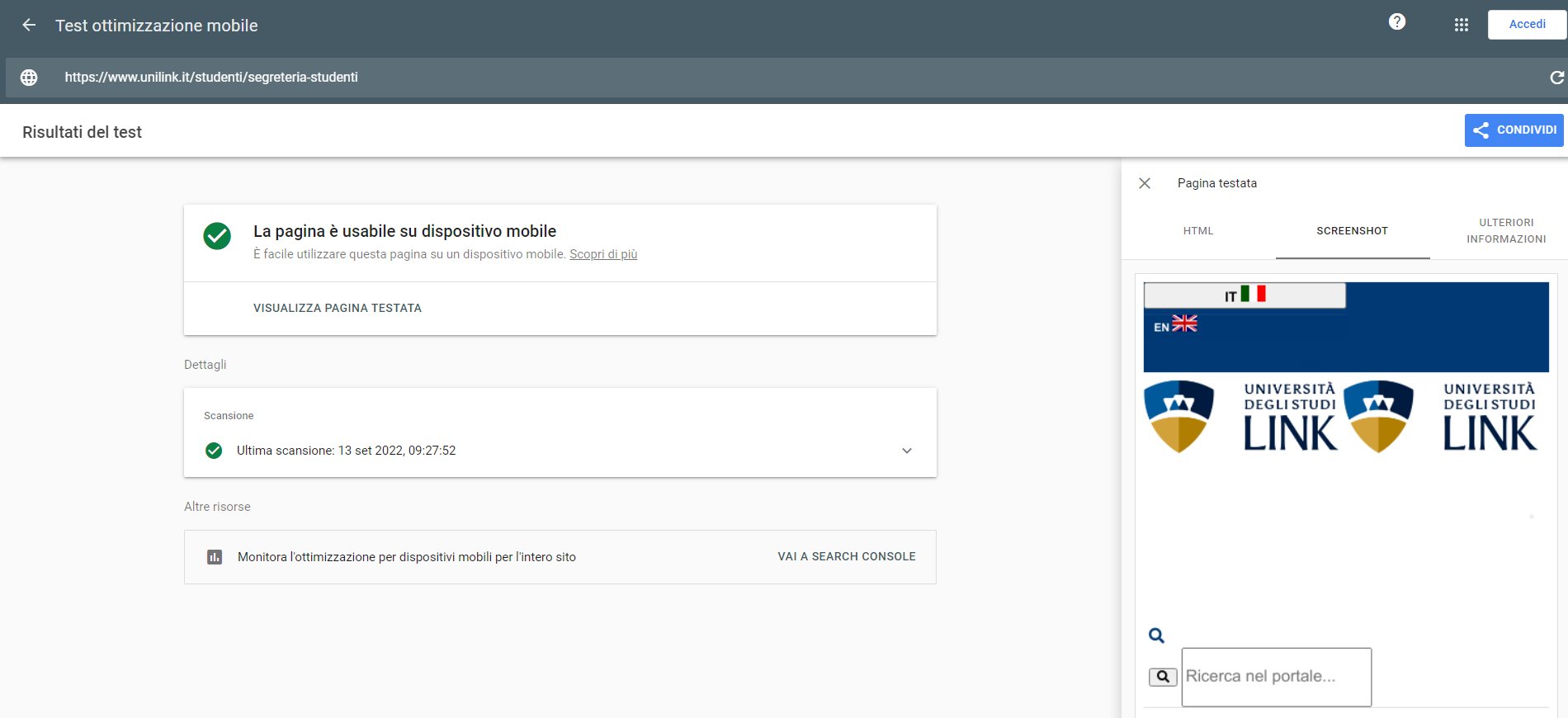1568x718 pixels.
Task: Open the Google apps grid icon
Action: click(x=1462, y=25)
